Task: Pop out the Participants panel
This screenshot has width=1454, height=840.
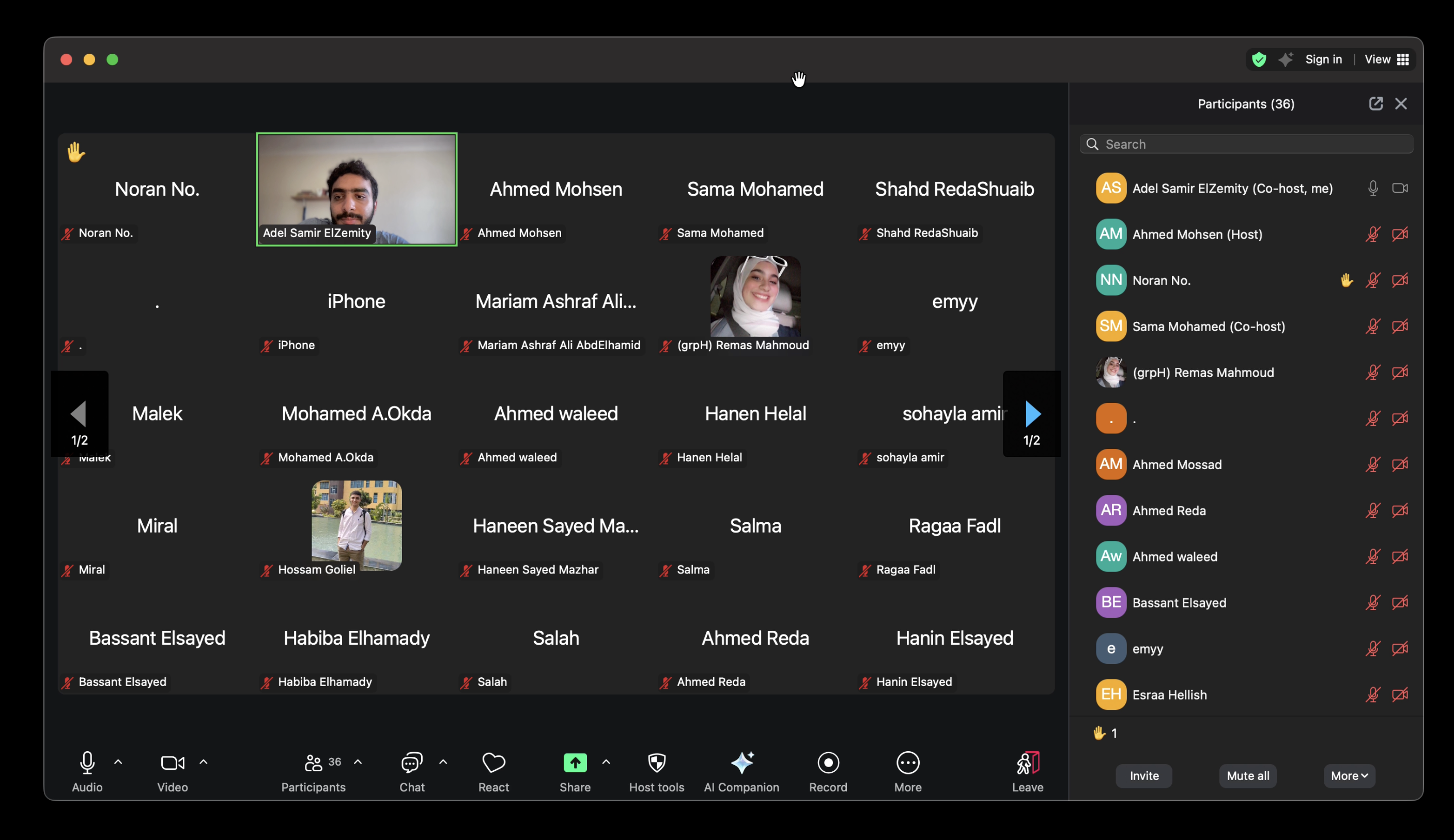Action: pyautogui.click(x=1376, y=103)
